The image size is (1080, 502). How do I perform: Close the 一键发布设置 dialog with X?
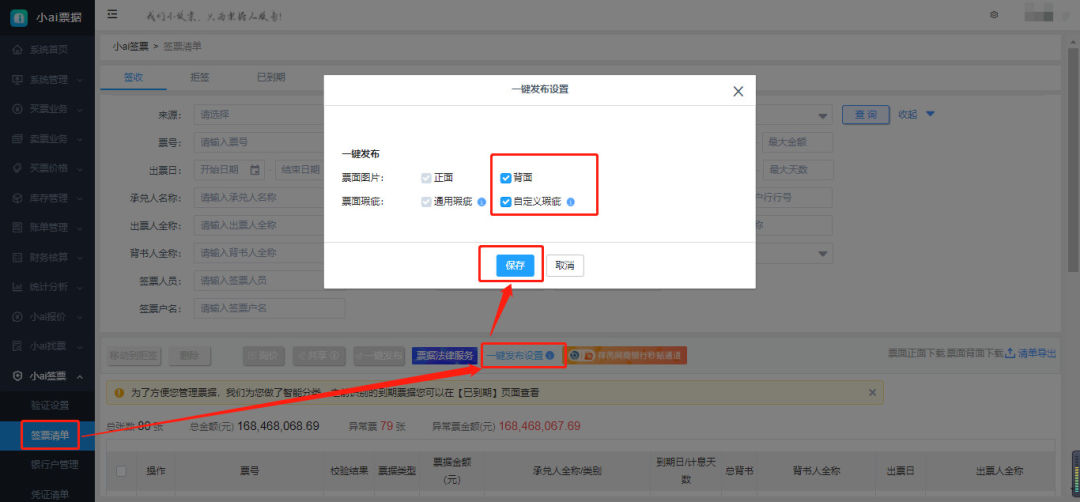tap(738, 92)
